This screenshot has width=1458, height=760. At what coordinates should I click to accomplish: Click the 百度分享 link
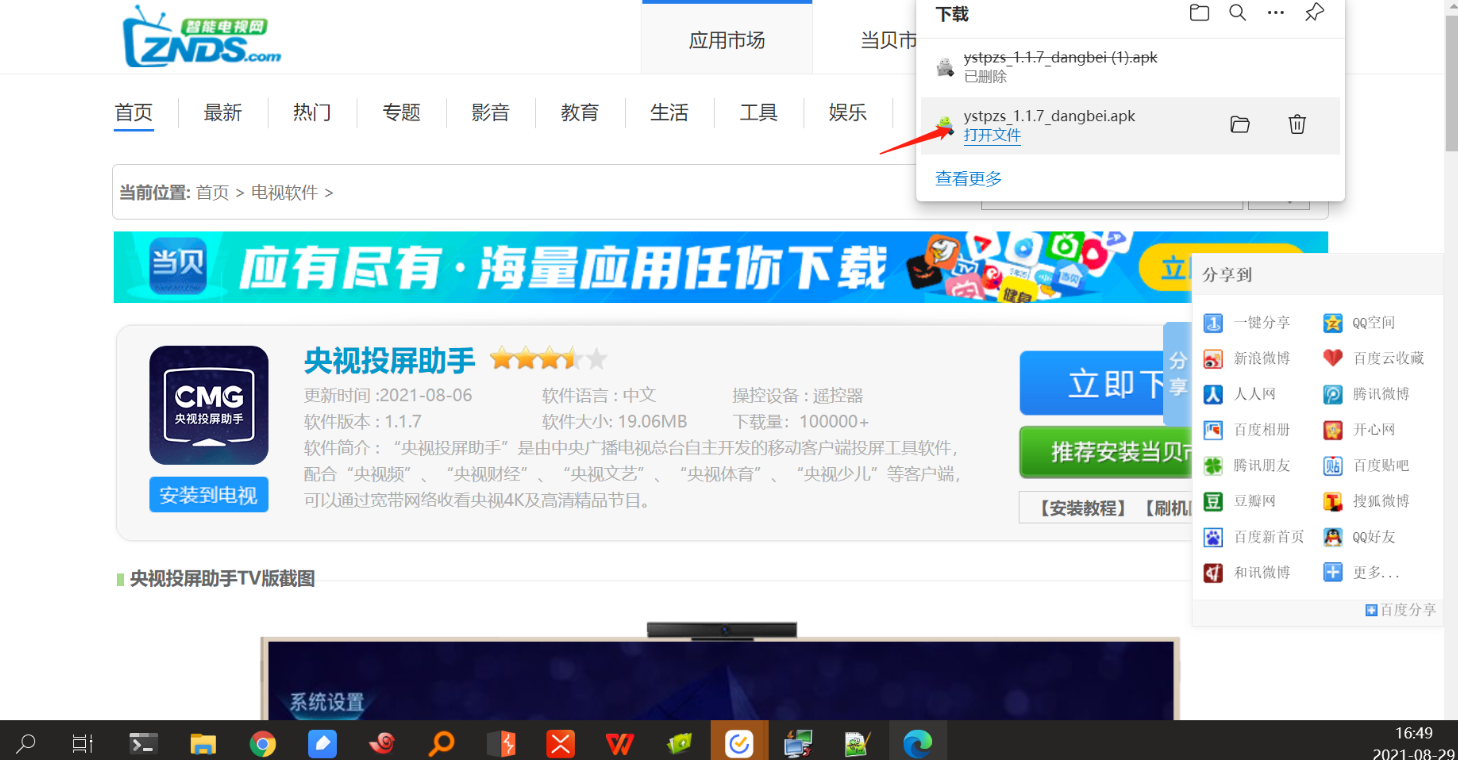pos(1401,610)
